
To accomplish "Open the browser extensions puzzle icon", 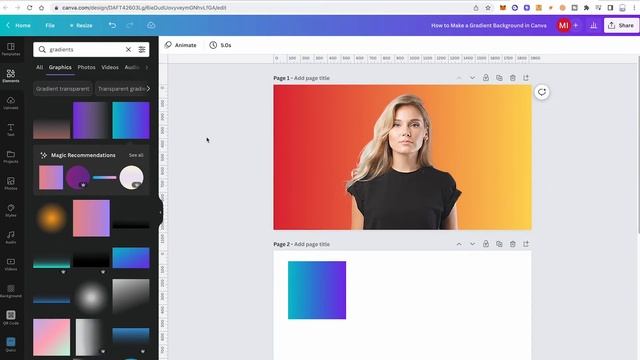I will pos(586,8).
